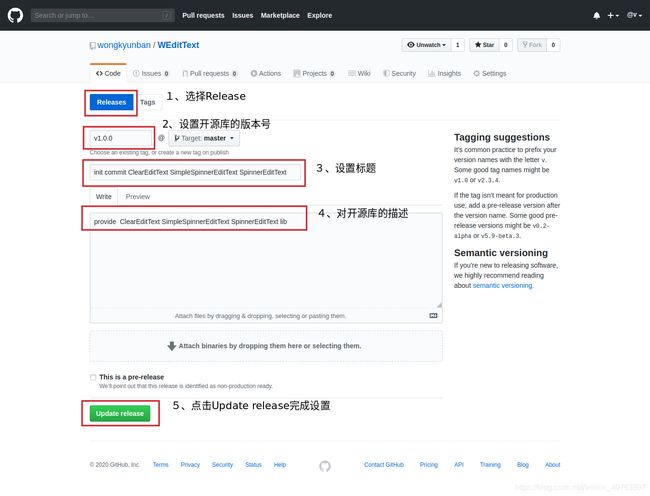Open the semantic versioning link
Viewport: 650px width, 496px height.
[502, 286]
